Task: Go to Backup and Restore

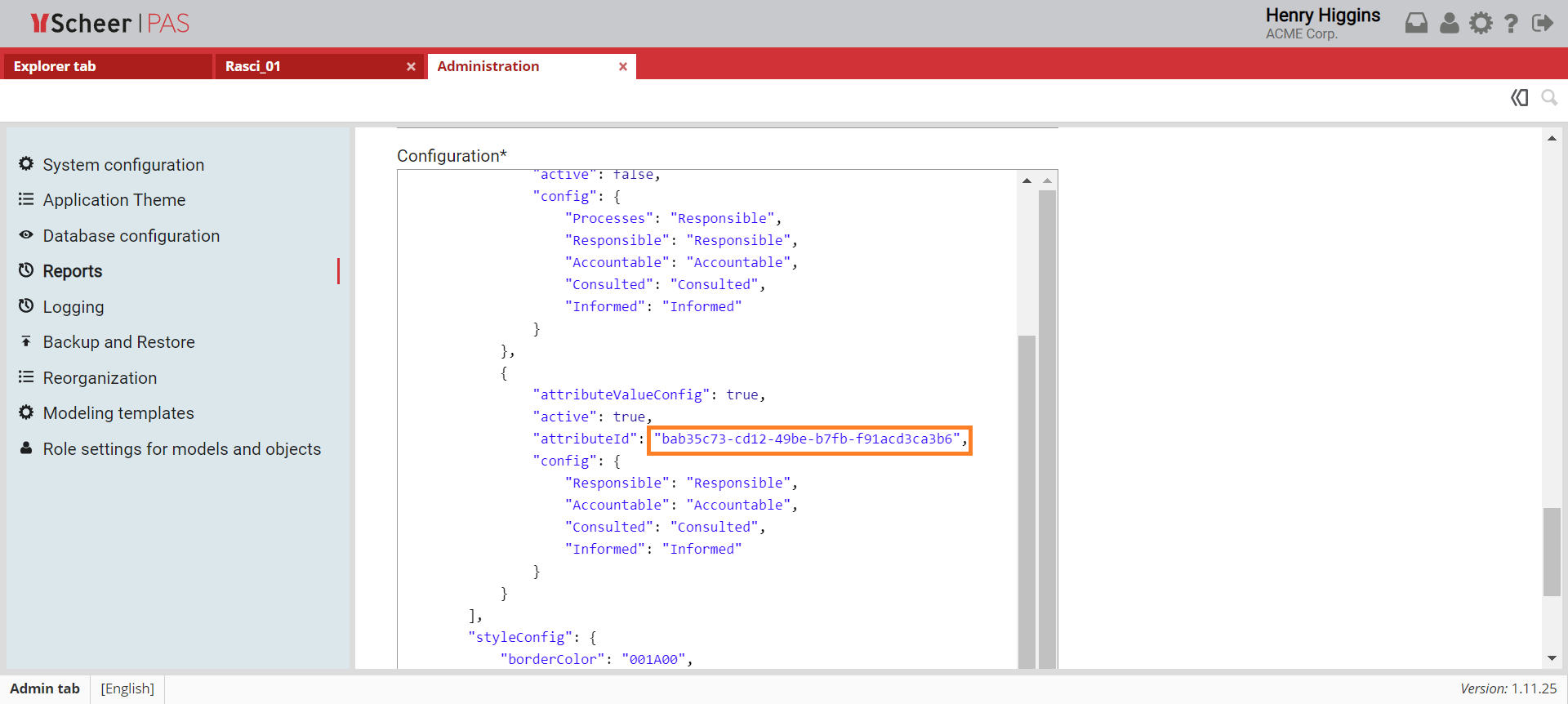Action: tap(118, 342)
